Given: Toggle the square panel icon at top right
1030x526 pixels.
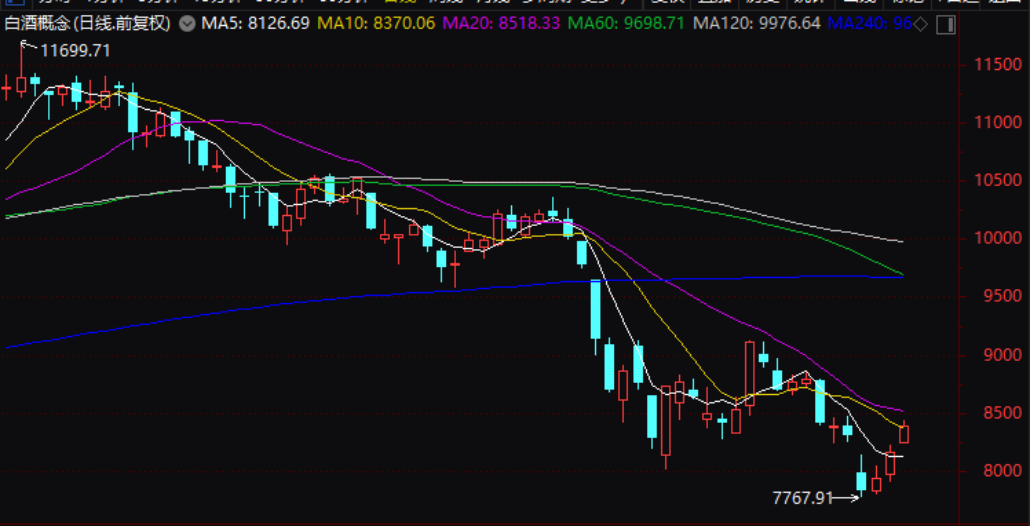Looking at the screenshot, I should coord(942,23).
